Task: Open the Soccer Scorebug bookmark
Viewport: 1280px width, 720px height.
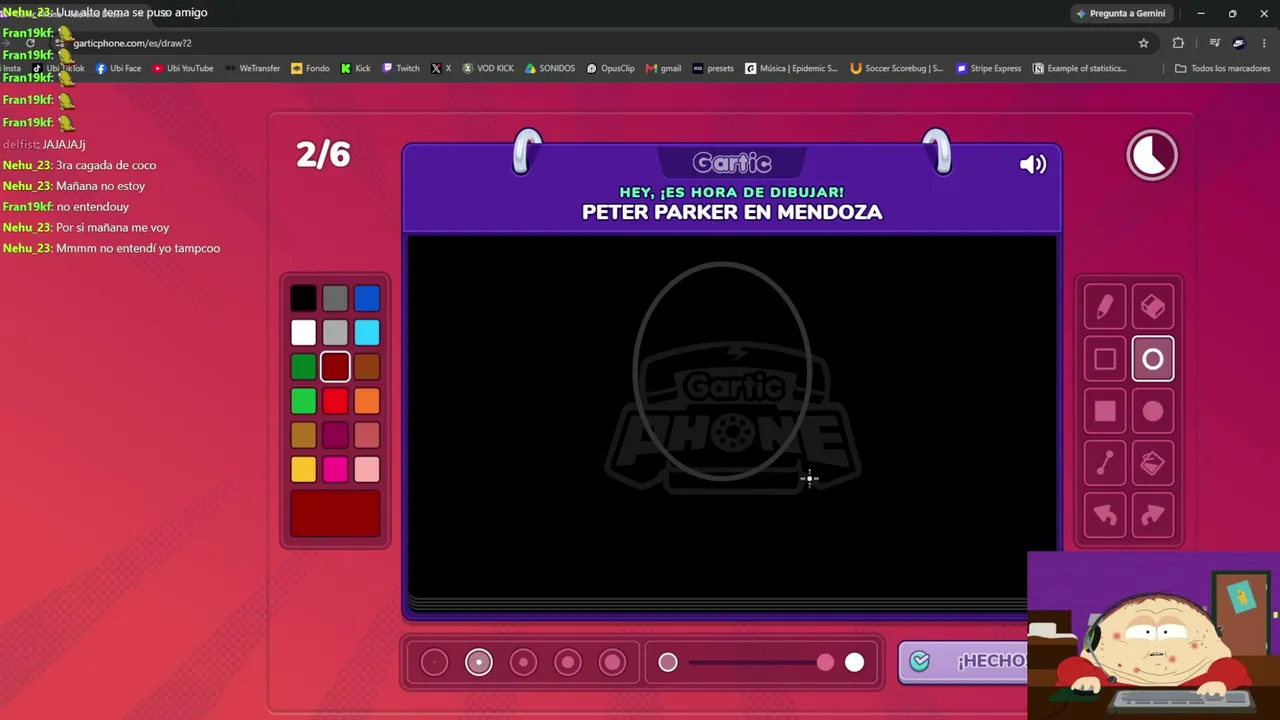Action: pos(897,68)
